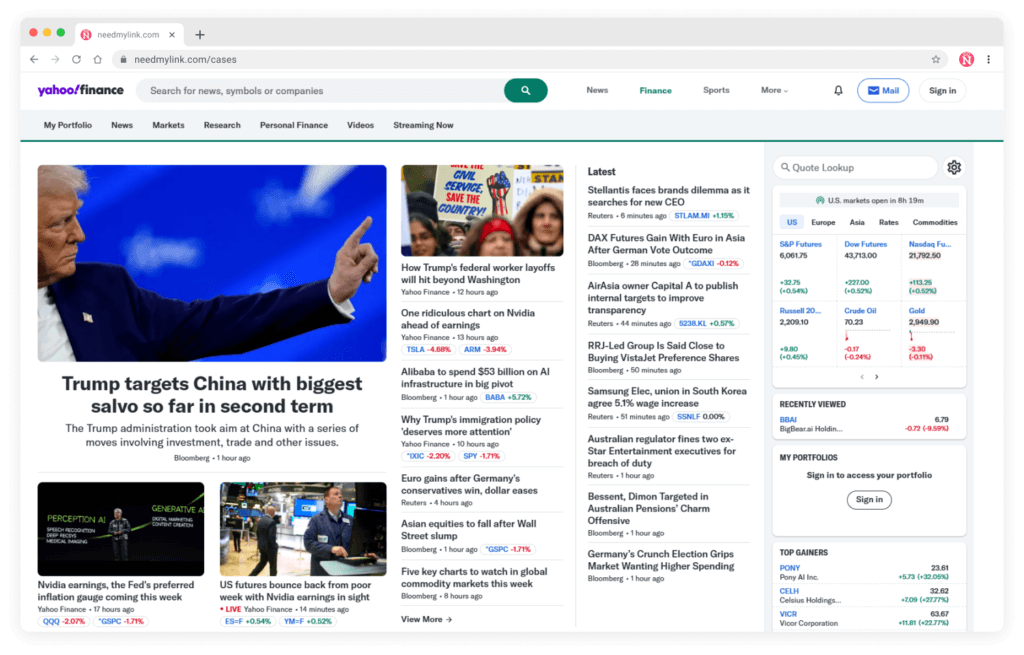
Task: Open the More navigation dropdown
Action: click(x=774, y=90)
